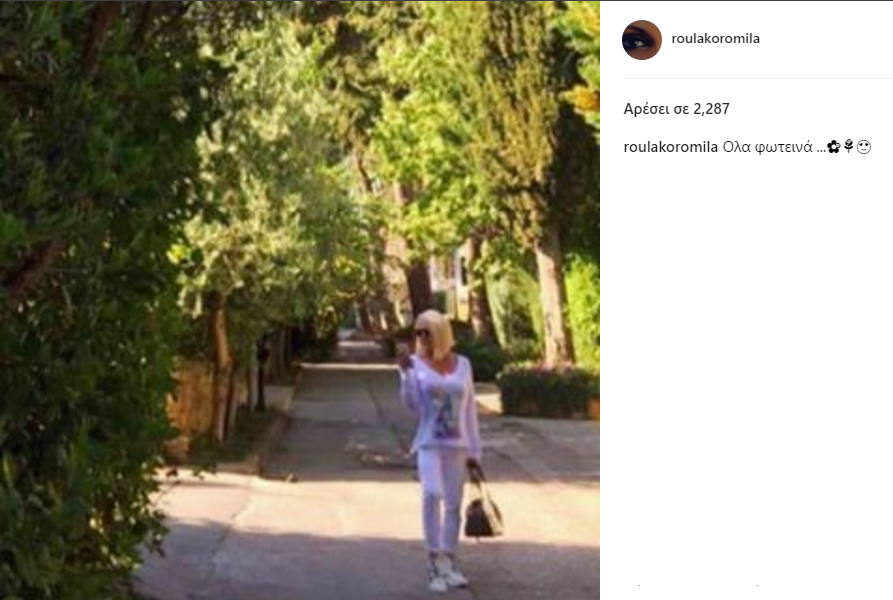Viewport: 893px width, 600px height.
Task: Click the divider line under the header
Action: 758,79
